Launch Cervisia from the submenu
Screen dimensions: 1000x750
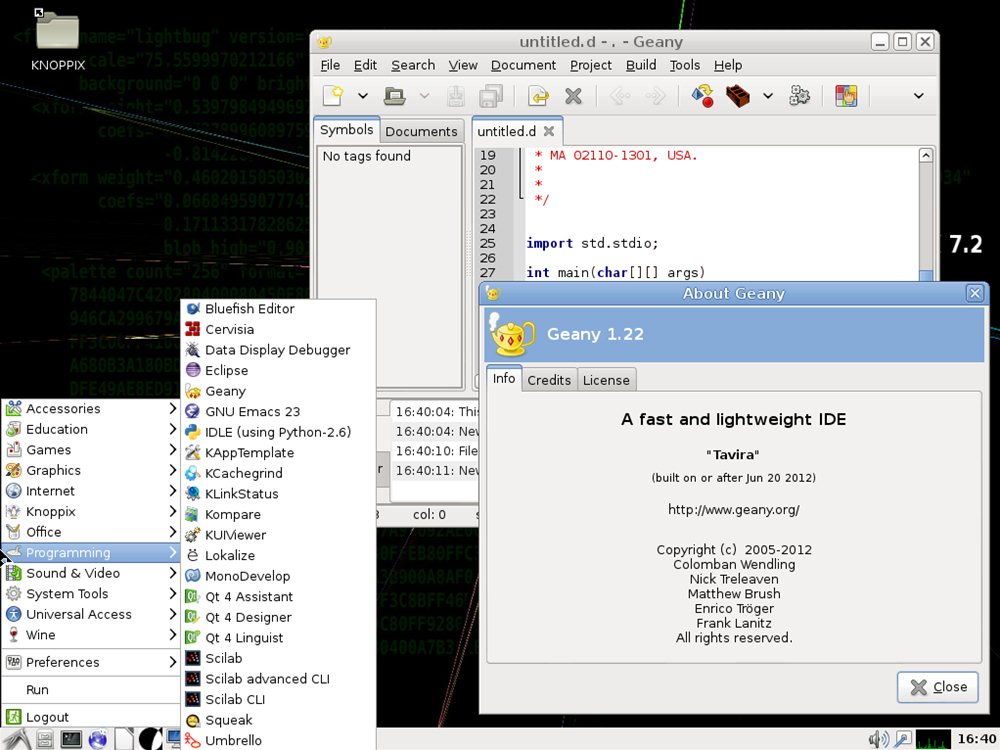pos(279,329)
